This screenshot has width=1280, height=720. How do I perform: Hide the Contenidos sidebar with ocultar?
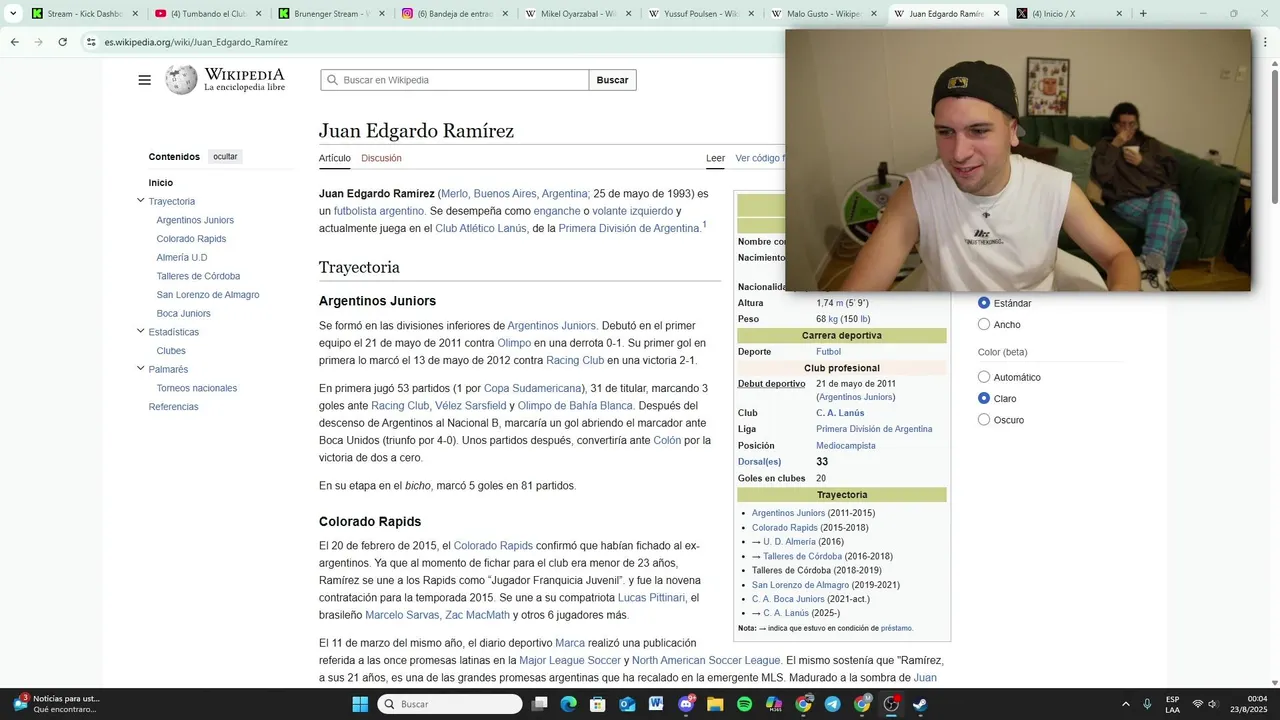225,157
